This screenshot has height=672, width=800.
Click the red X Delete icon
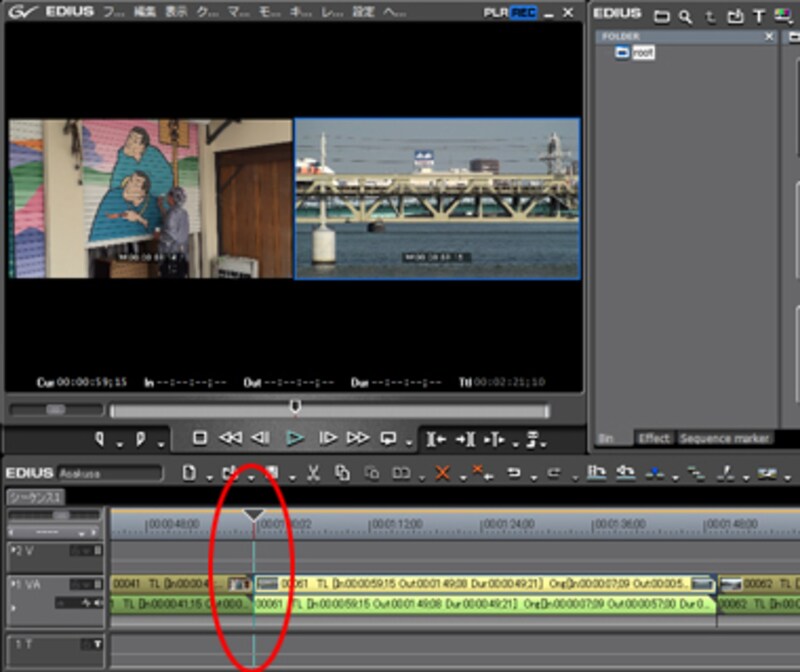click(x=442, y=473)
